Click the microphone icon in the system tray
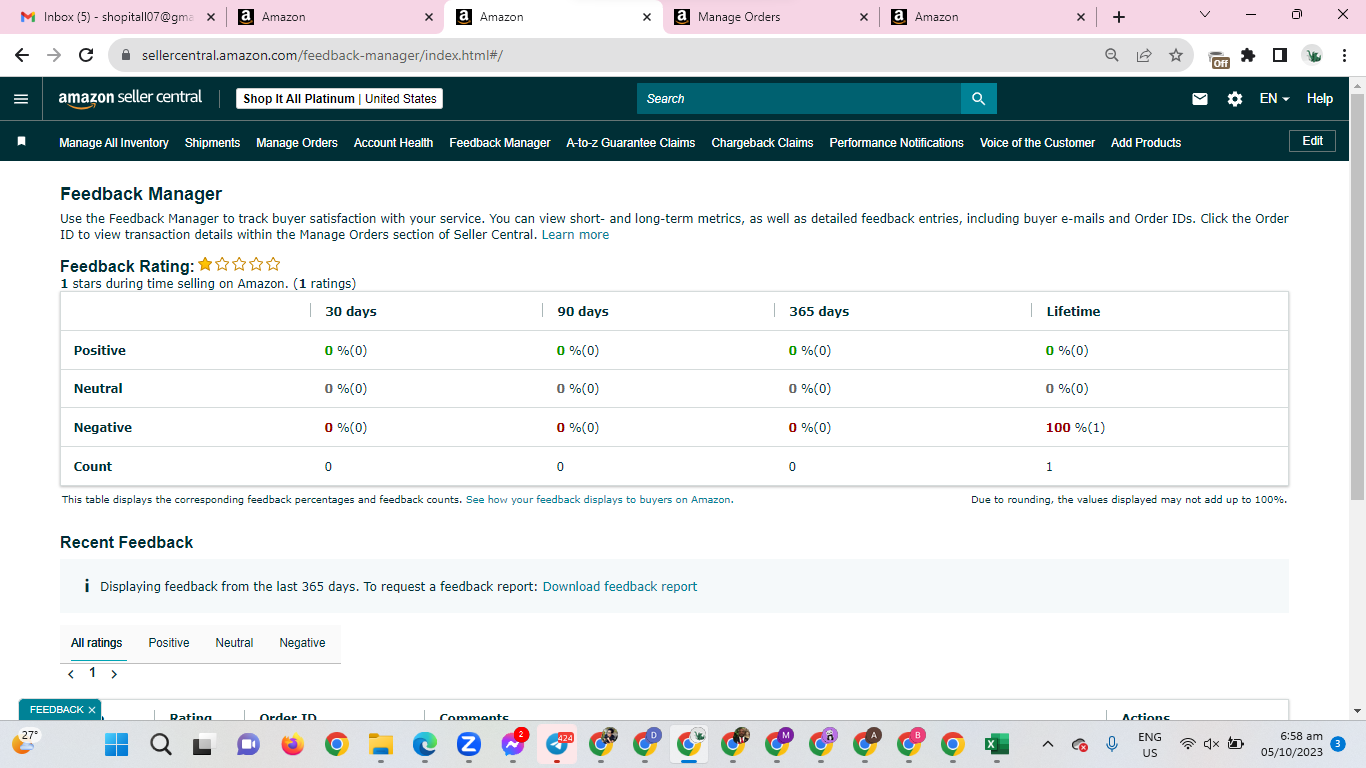Viewport: 1366px width, 768px height. click(1112, 744)
